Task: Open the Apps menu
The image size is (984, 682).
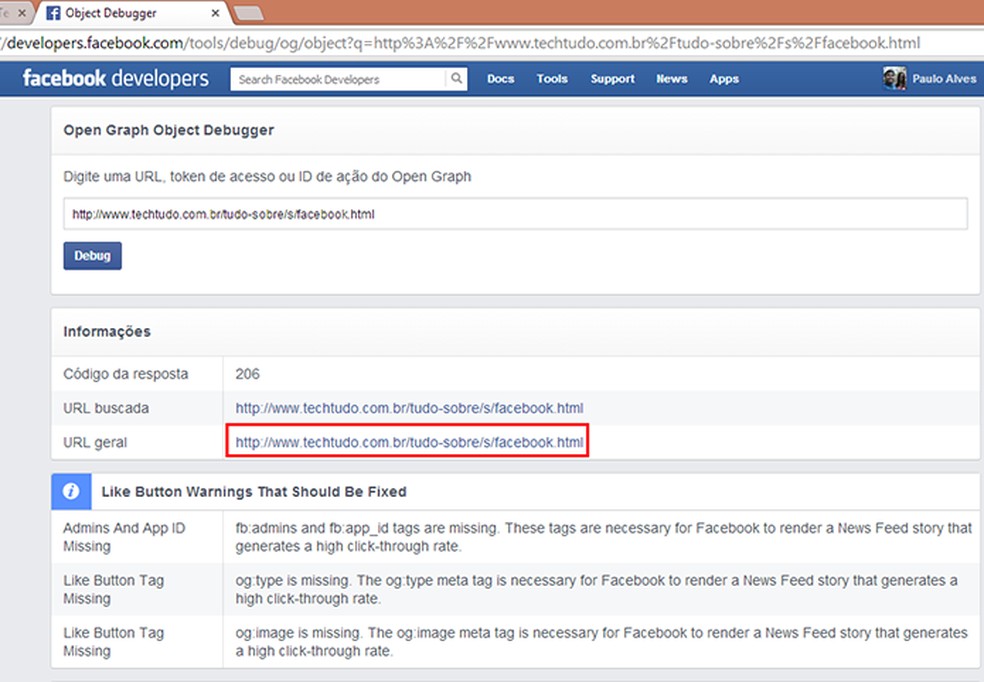Action: [724, 79]
